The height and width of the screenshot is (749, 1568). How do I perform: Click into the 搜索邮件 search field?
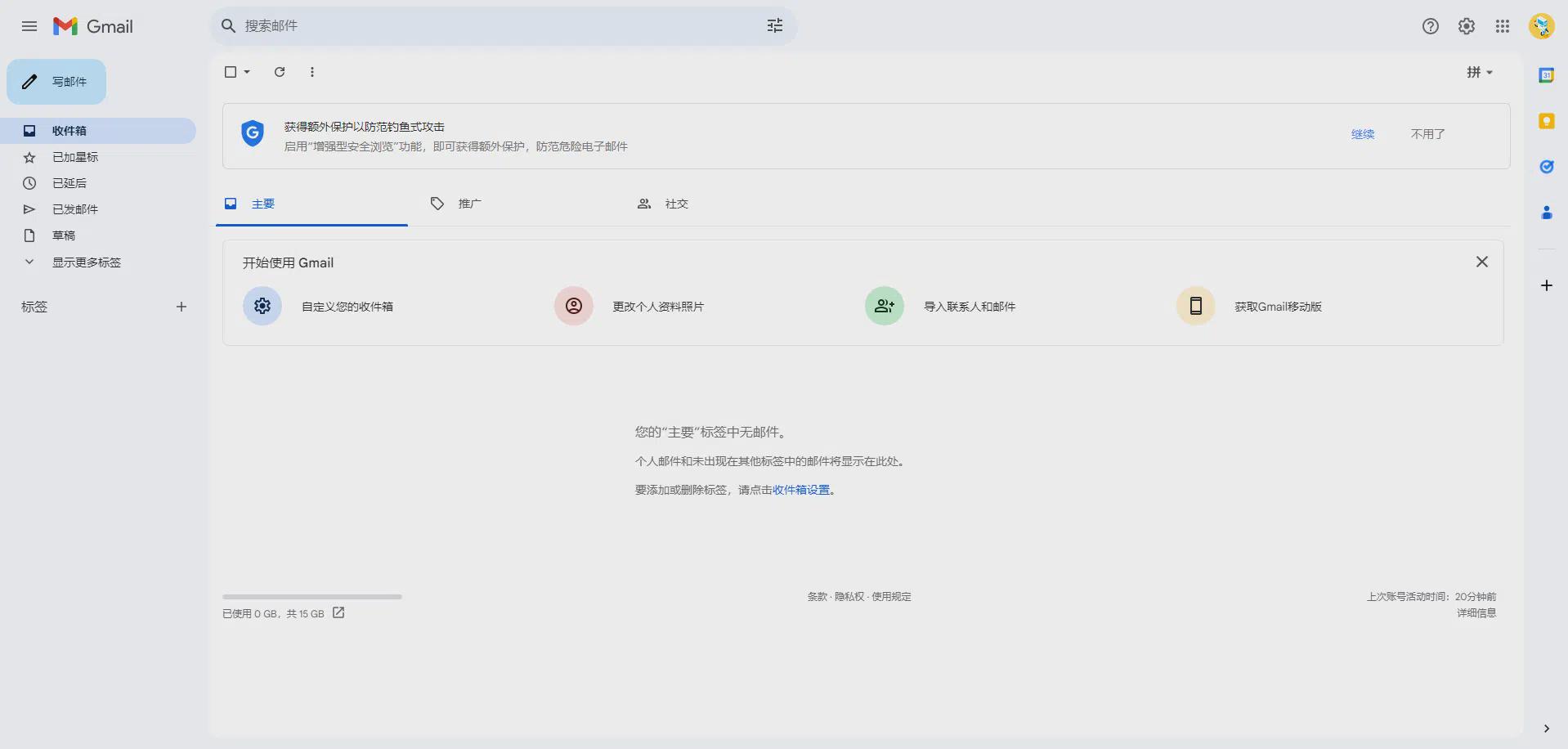tap(504, 26)
